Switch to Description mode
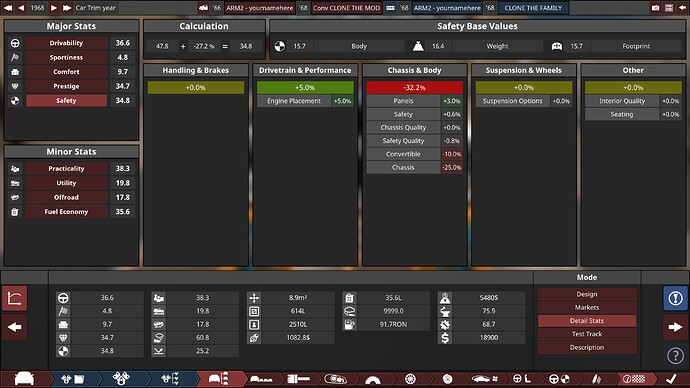 pyautogui.click(x=587, y=347)
